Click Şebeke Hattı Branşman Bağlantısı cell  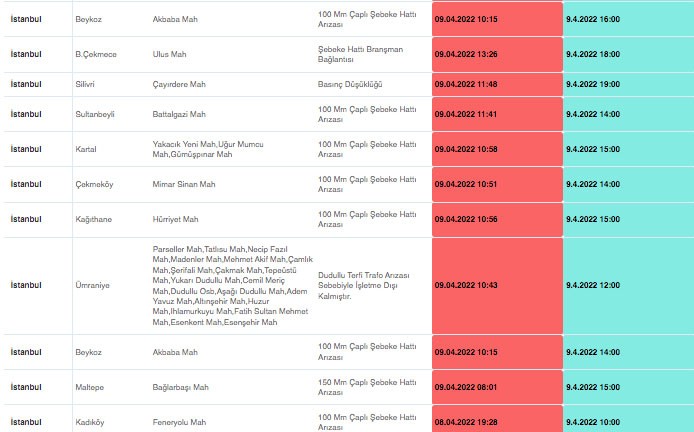coord(358,53)
